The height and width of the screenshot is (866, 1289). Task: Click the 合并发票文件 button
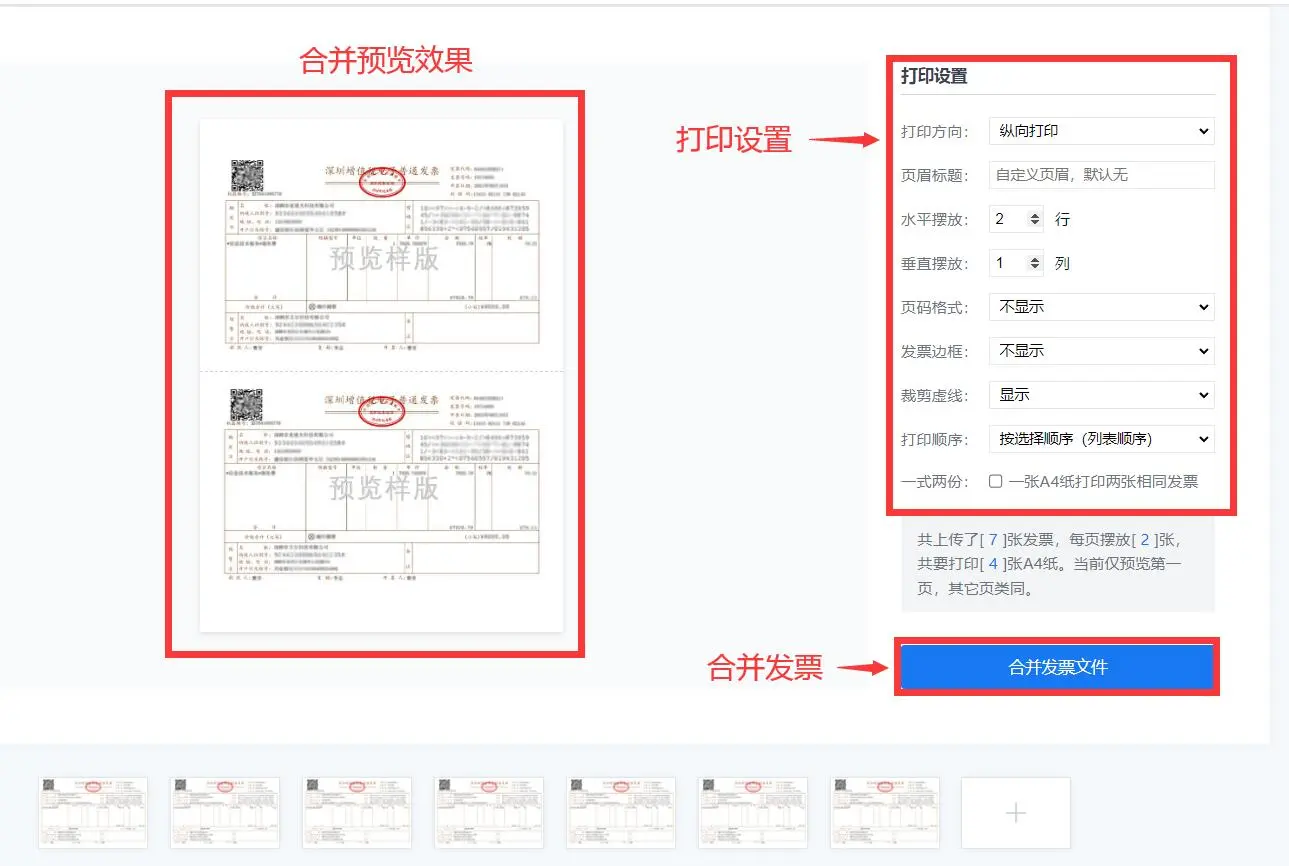(x=1057, y=667)
